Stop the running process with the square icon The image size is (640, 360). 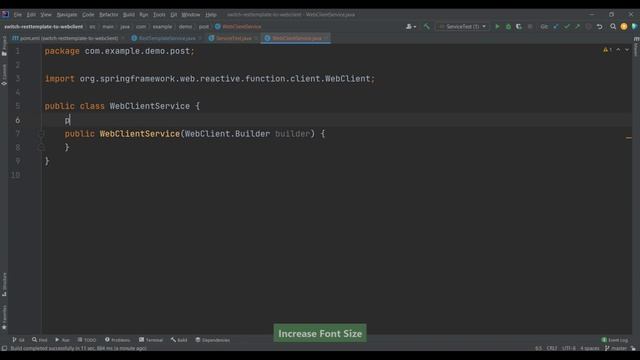tap(530, 27)
